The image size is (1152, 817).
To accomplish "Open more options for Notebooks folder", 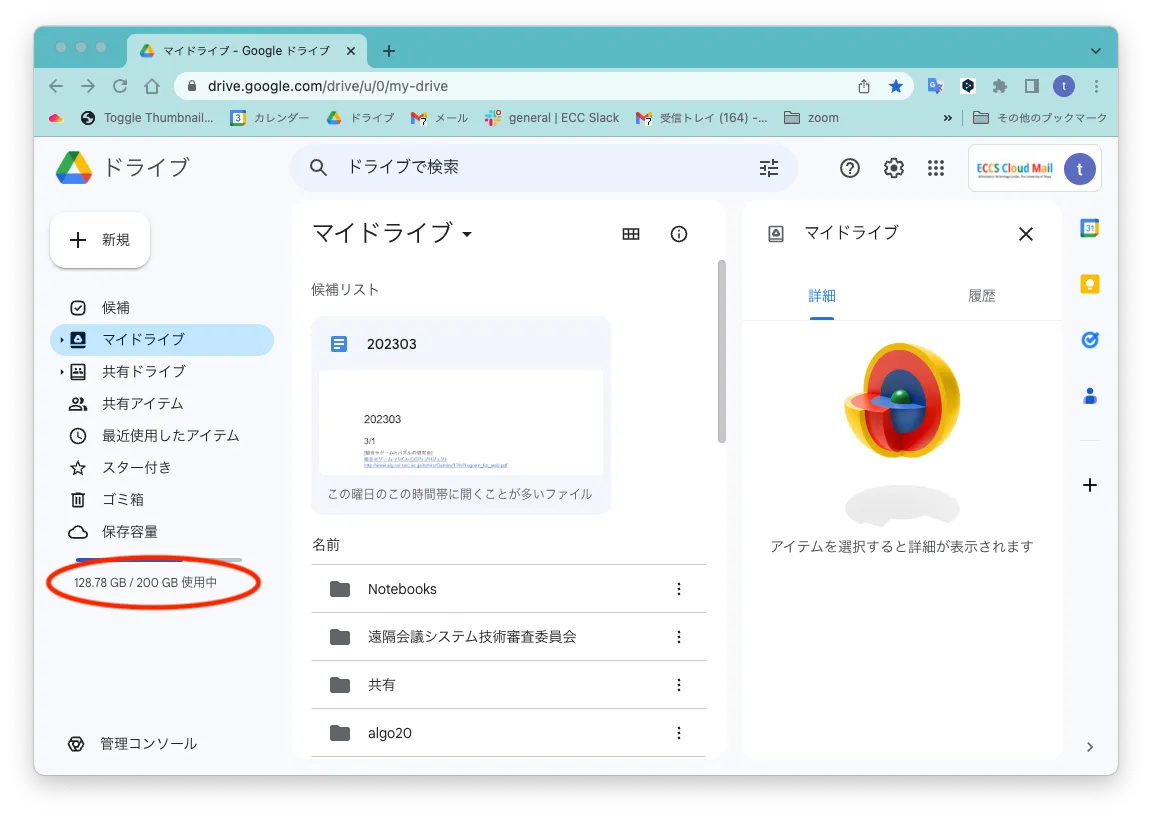I will coord(679,589).
